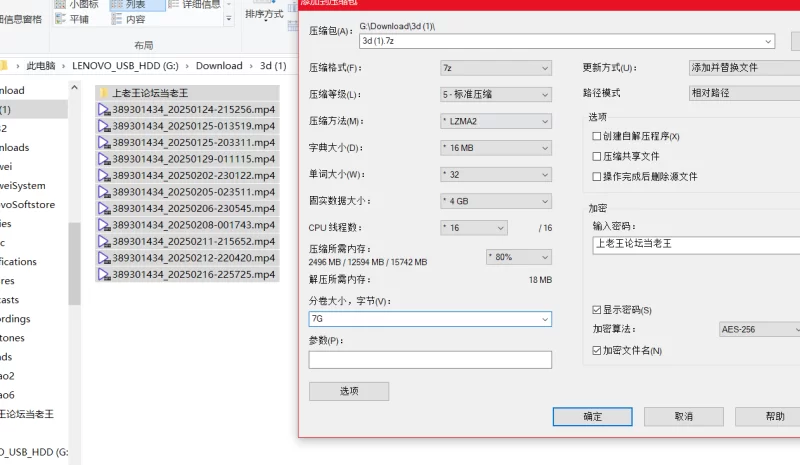
Task: Open the 路径模式 相对路径 dropdown
Action: (744, 93)
